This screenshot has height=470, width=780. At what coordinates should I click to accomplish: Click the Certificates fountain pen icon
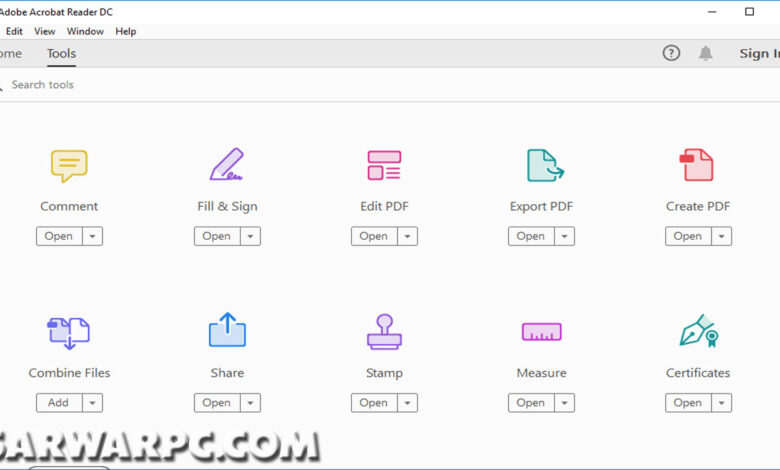(x=699, y=331)
